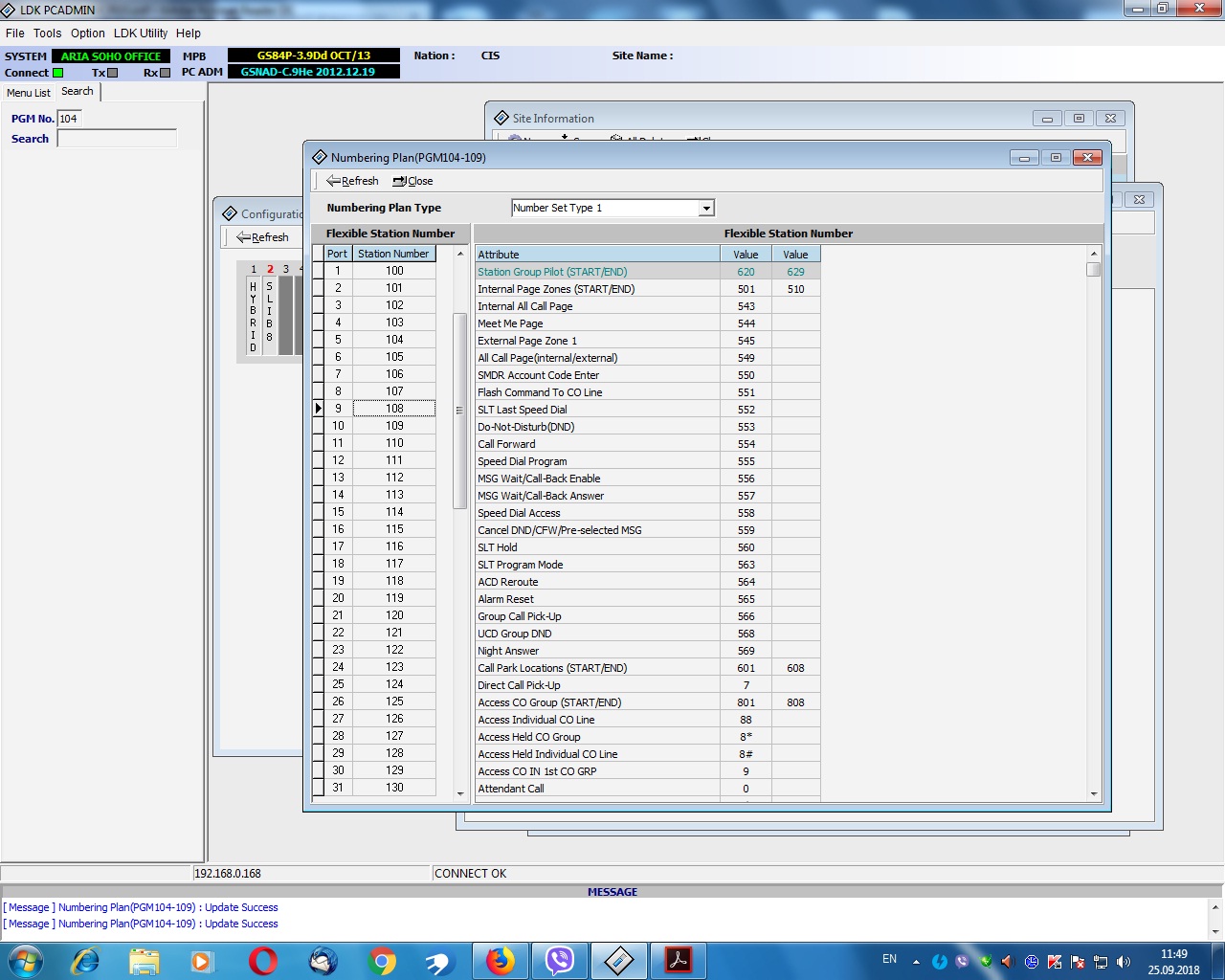Click the PGM No. input field
Screen dimensions: 1225x980
click(69, 119)
